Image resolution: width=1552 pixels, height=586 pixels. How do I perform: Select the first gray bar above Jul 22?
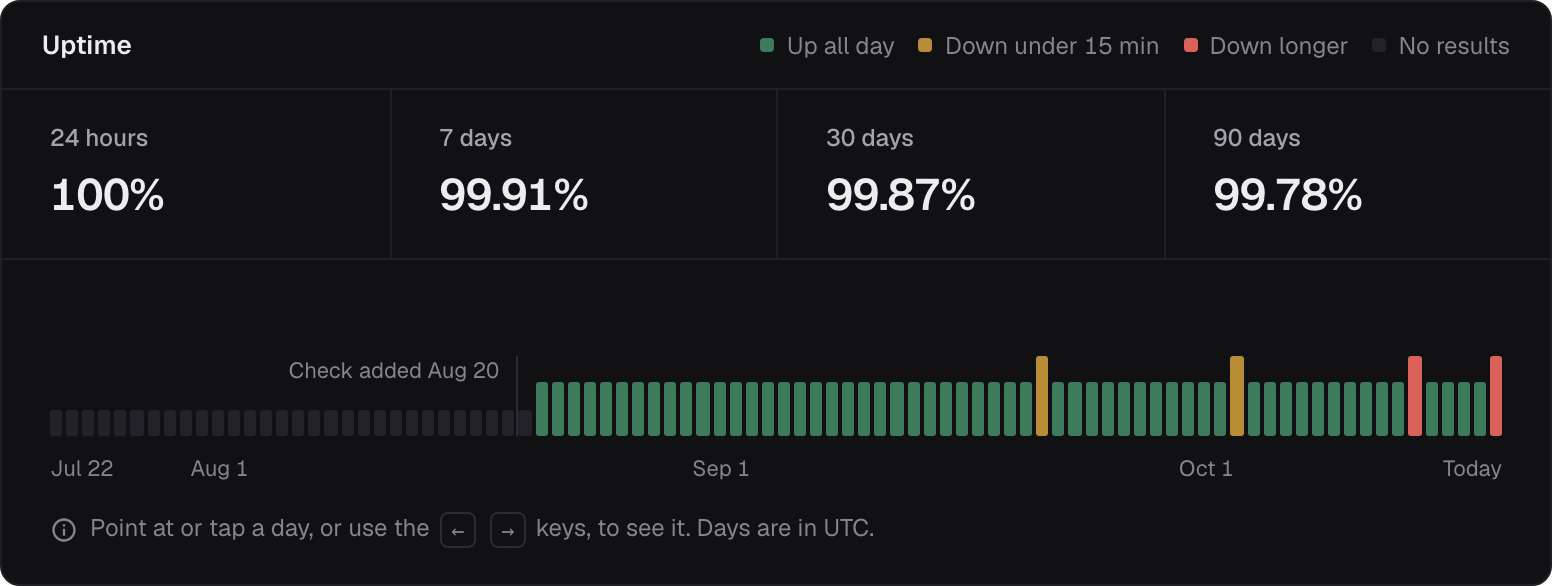[56, 423]
